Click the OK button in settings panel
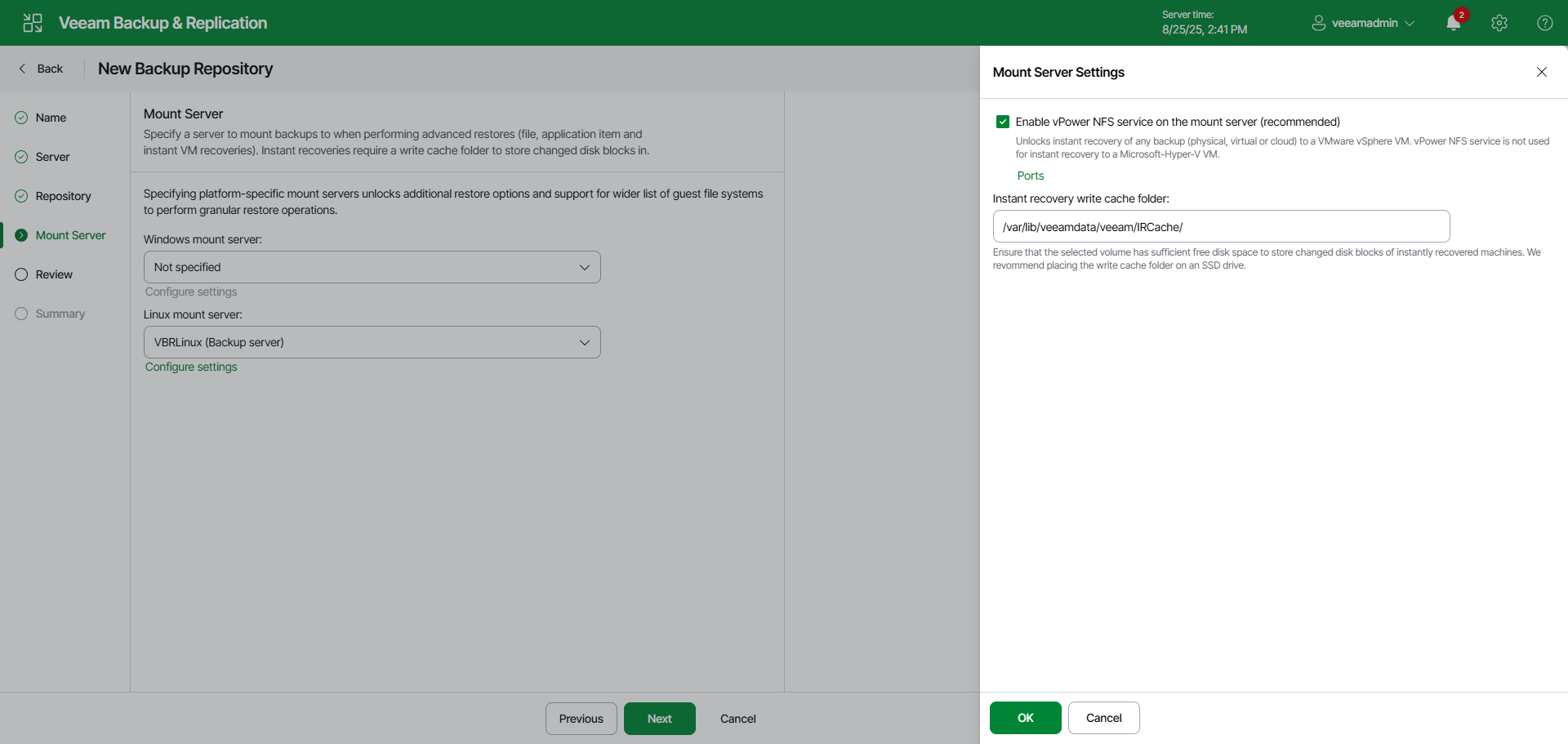 [x=1026, y=718]
